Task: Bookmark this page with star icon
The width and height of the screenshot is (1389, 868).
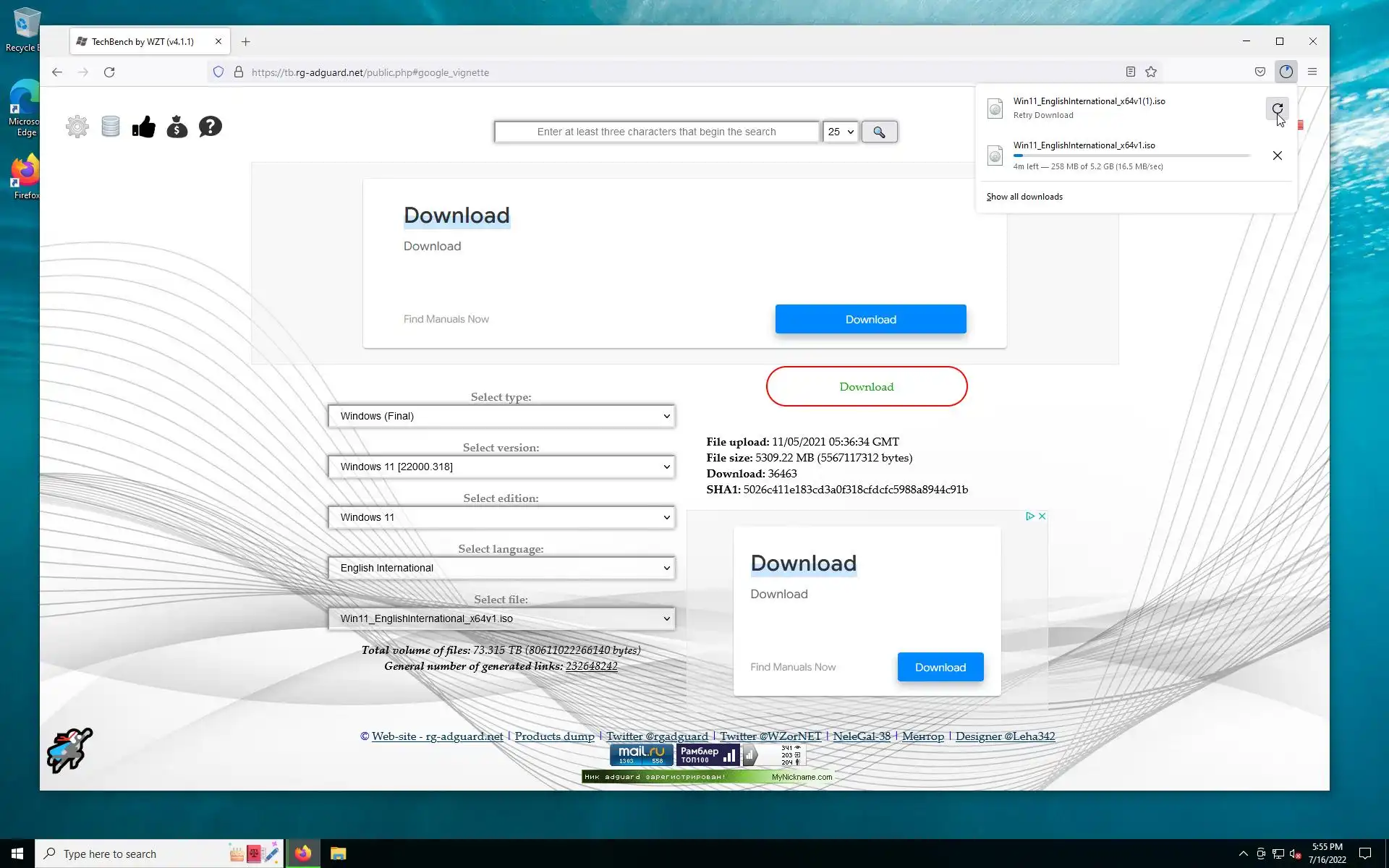Action: (x=1151, y=72)
